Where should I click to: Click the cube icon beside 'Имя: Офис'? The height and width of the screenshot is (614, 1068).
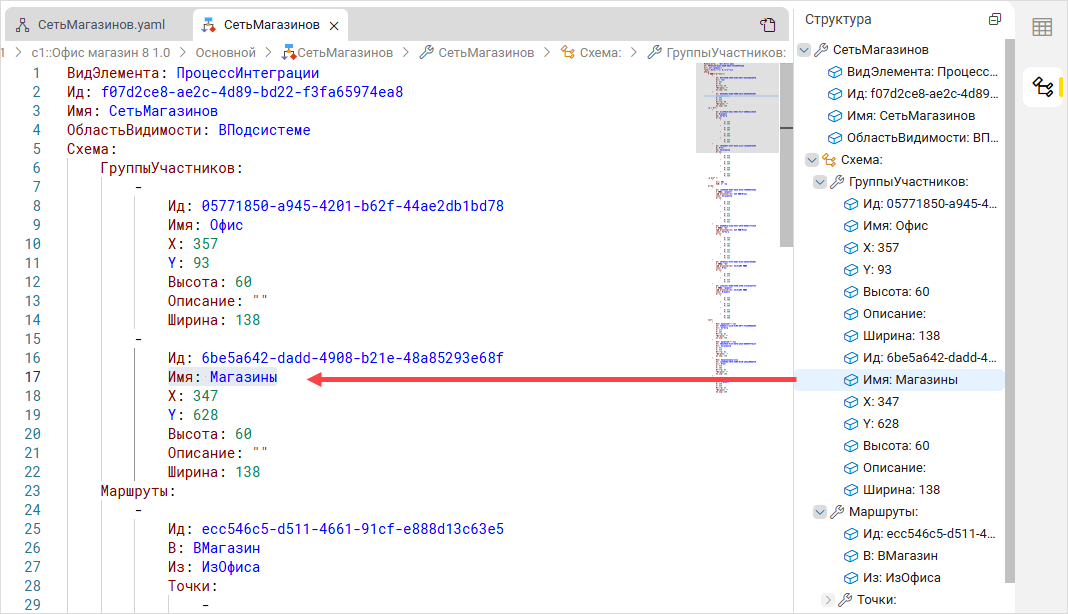(851, 226)
